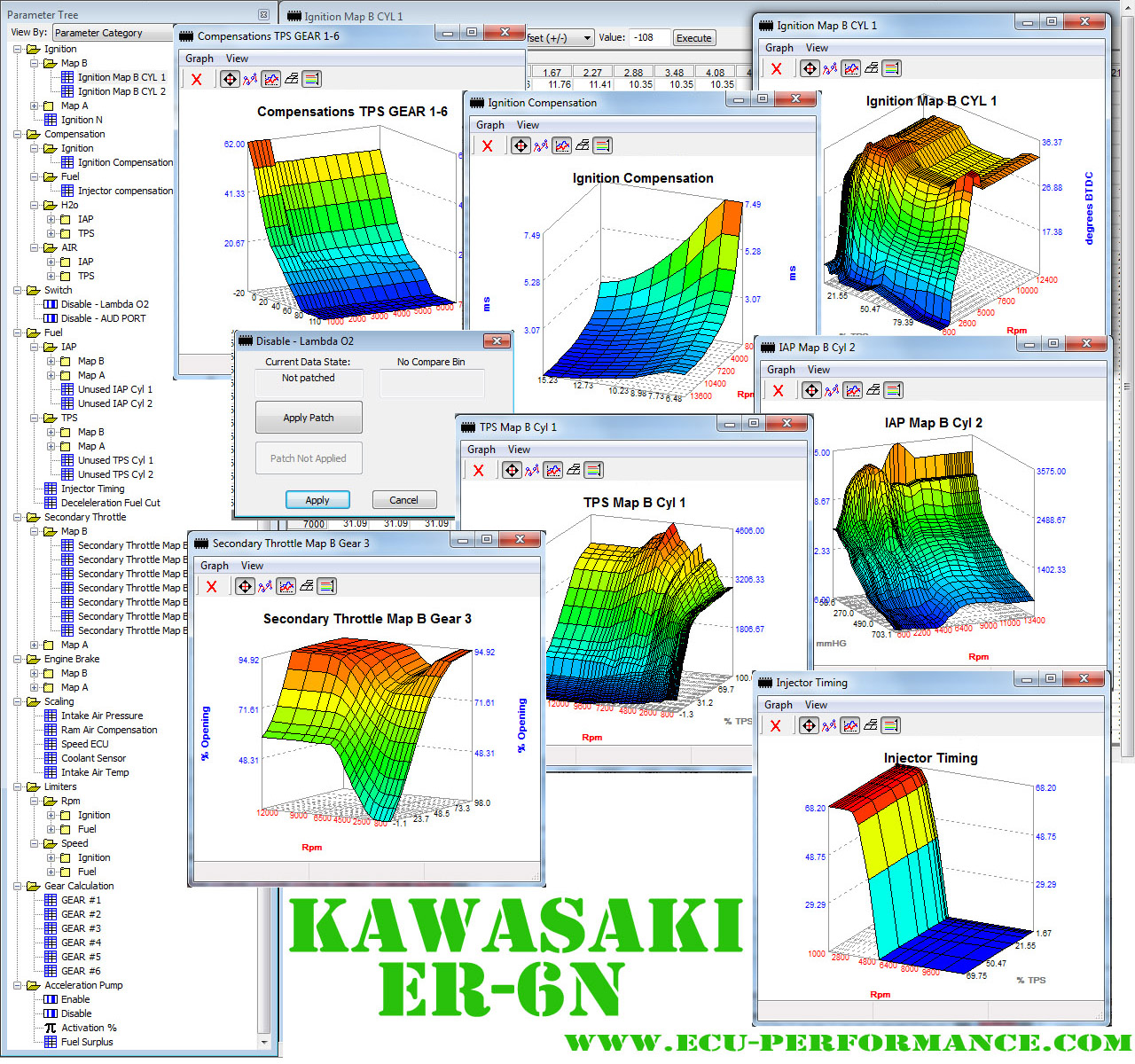The image size is (1135, 1064).
Task: Select the crosshair tool in the IAP Map B Cyl 2 toolbar
Action: [811, 391]
